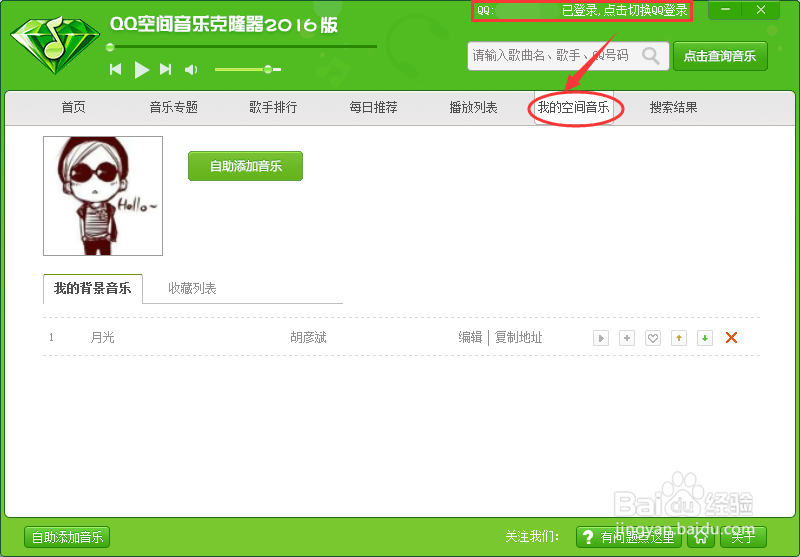The height and width of the screenshot is (557, 800).
Task: Click the cartoon profile avatar
Action: pyautogui.click(x=103, y=196)
